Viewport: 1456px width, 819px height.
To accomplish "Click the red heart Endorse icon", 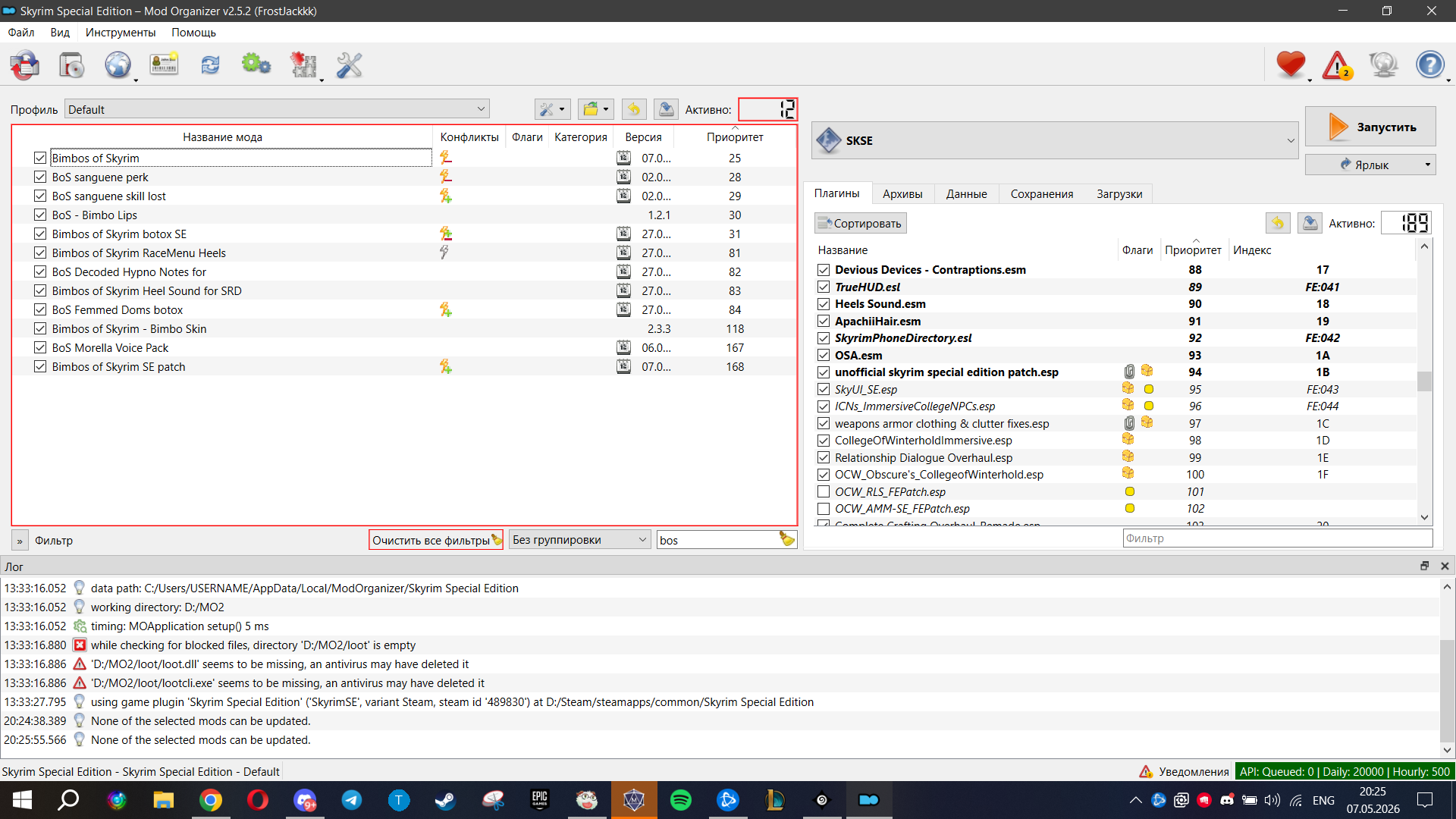I will 1291,64.
